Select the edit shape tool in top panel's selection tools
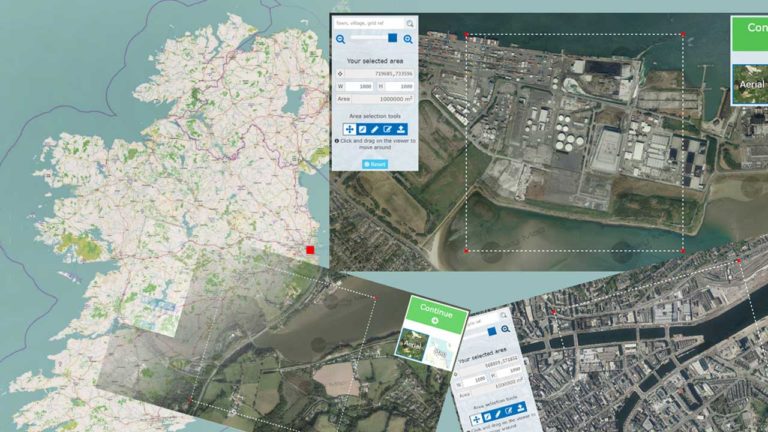The image size is (768, 432). [x=387, y=129]
